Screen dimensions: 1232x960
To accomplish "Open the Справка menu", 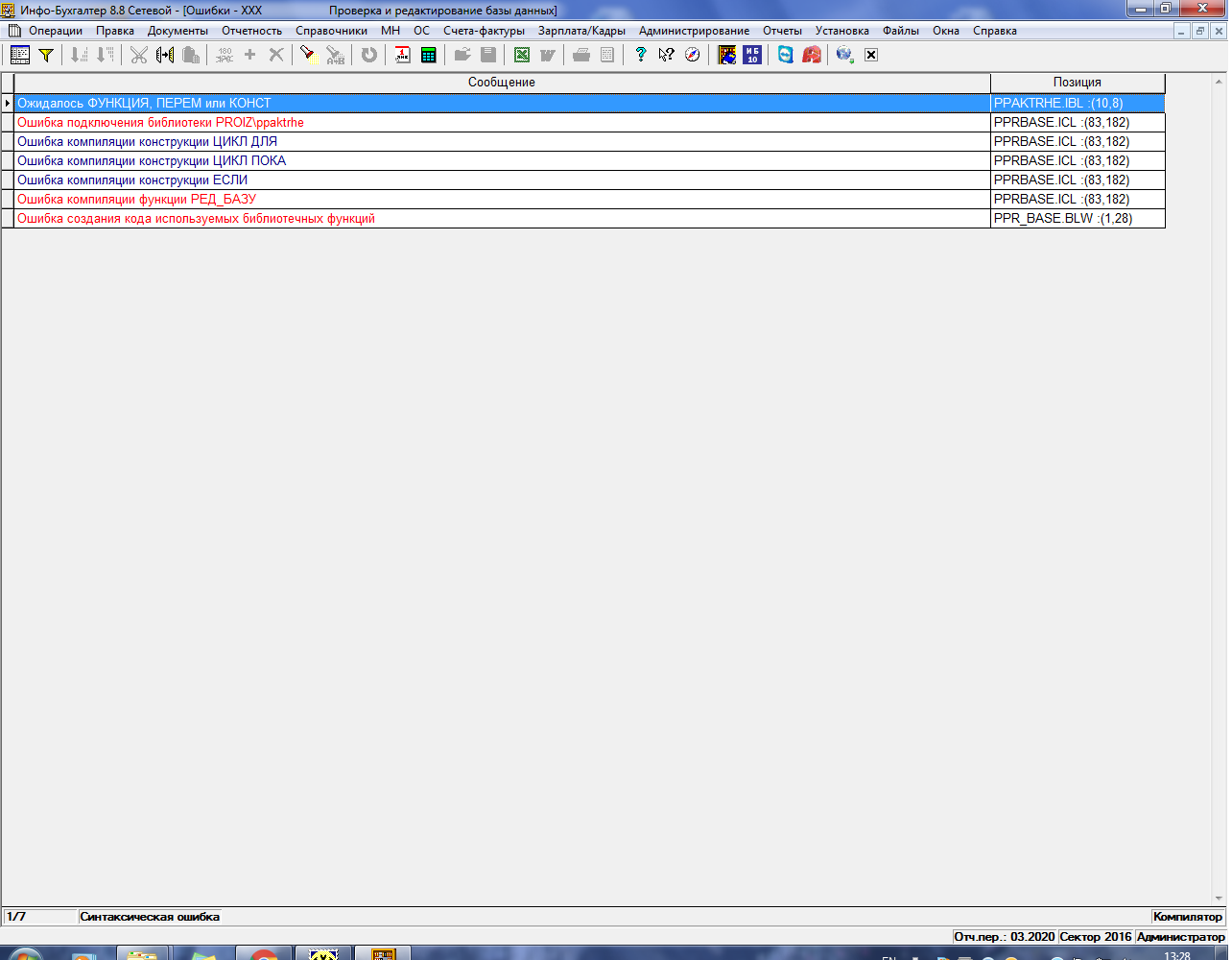I will [x=994, y=31].
